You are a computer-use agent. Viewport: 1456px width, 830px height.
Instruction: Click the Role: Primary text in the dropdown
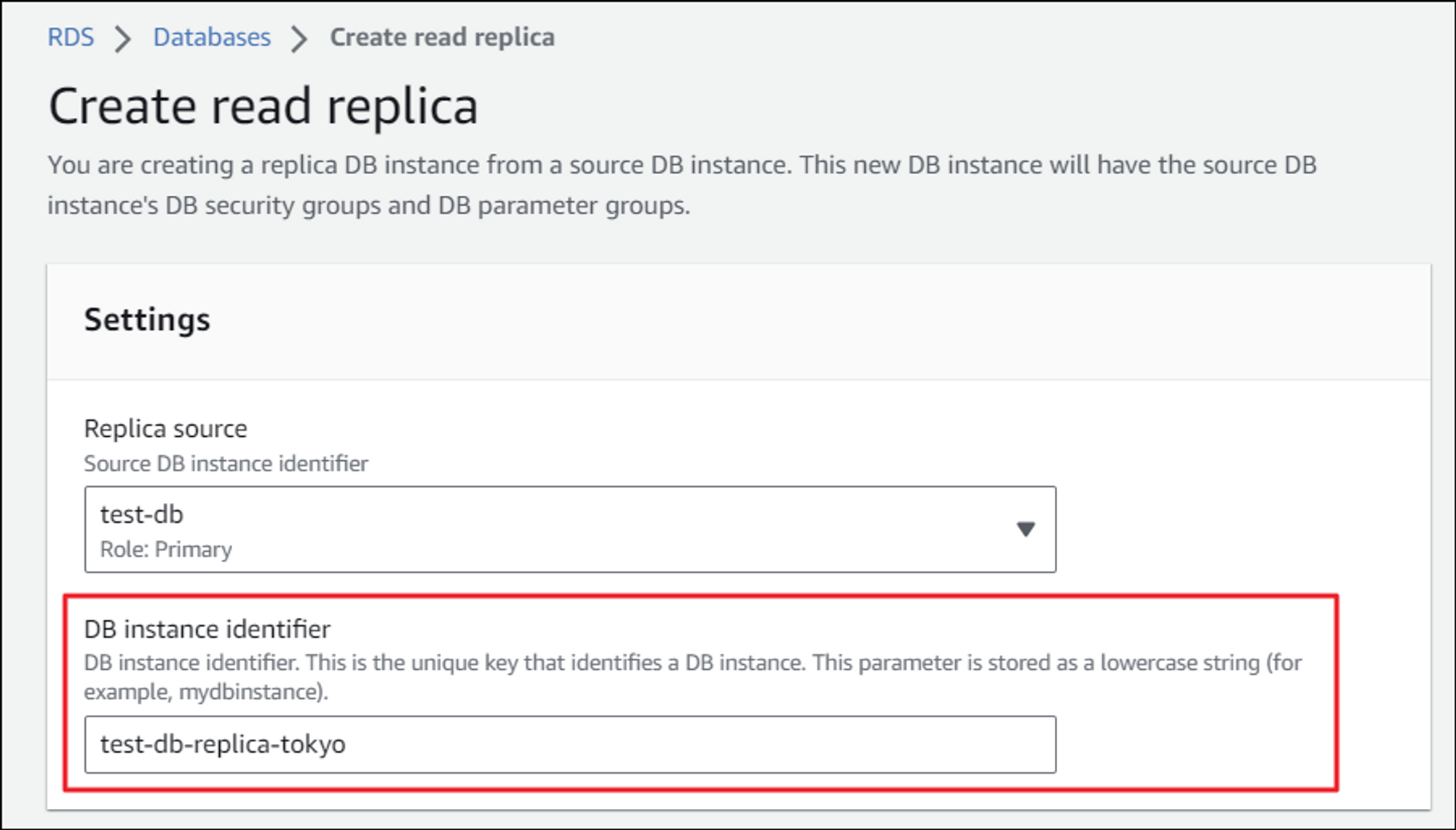point(166,549)
